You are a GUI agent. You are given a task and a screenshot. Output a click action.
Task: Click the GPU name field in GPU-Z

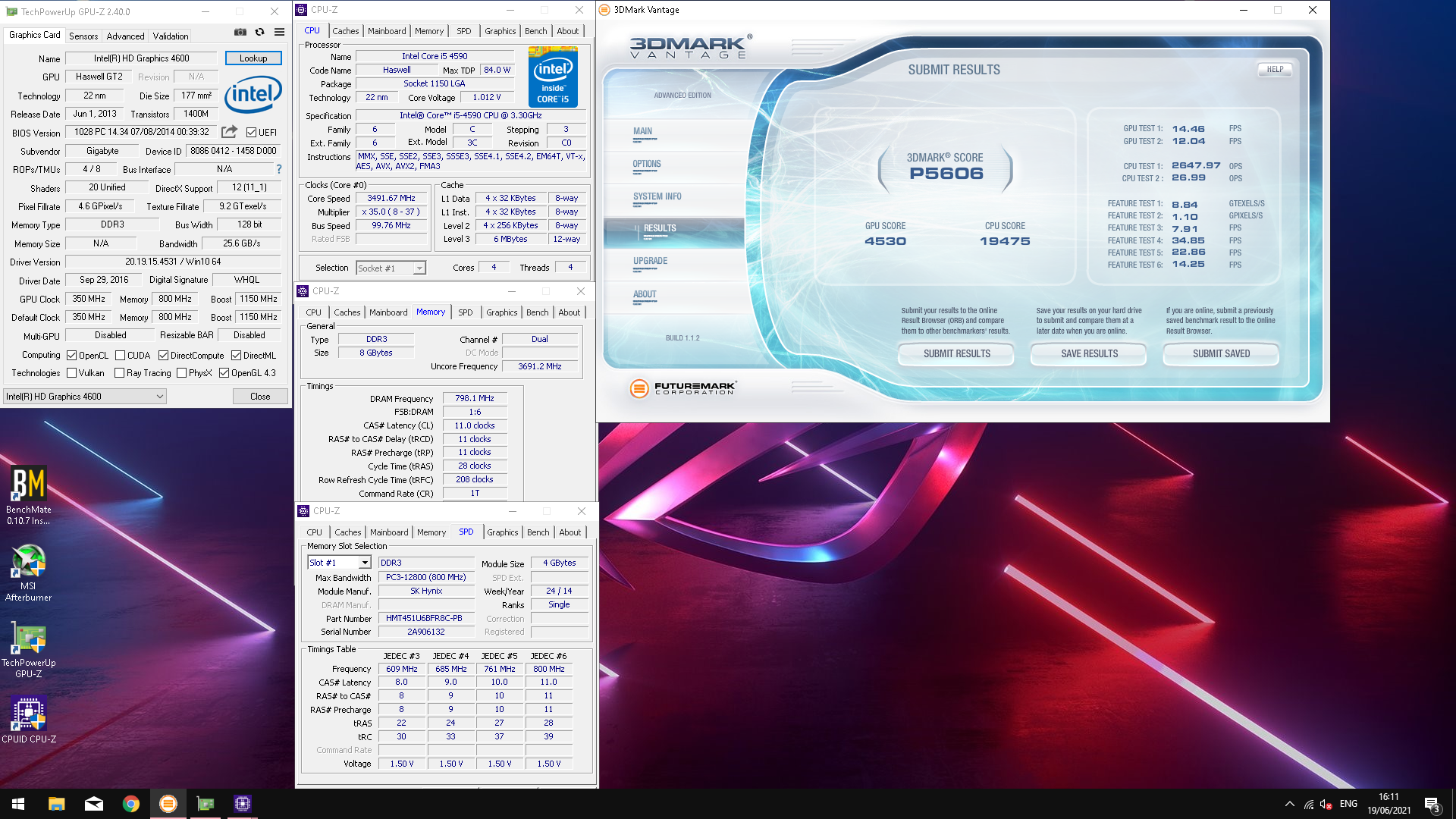coord(142,58)
